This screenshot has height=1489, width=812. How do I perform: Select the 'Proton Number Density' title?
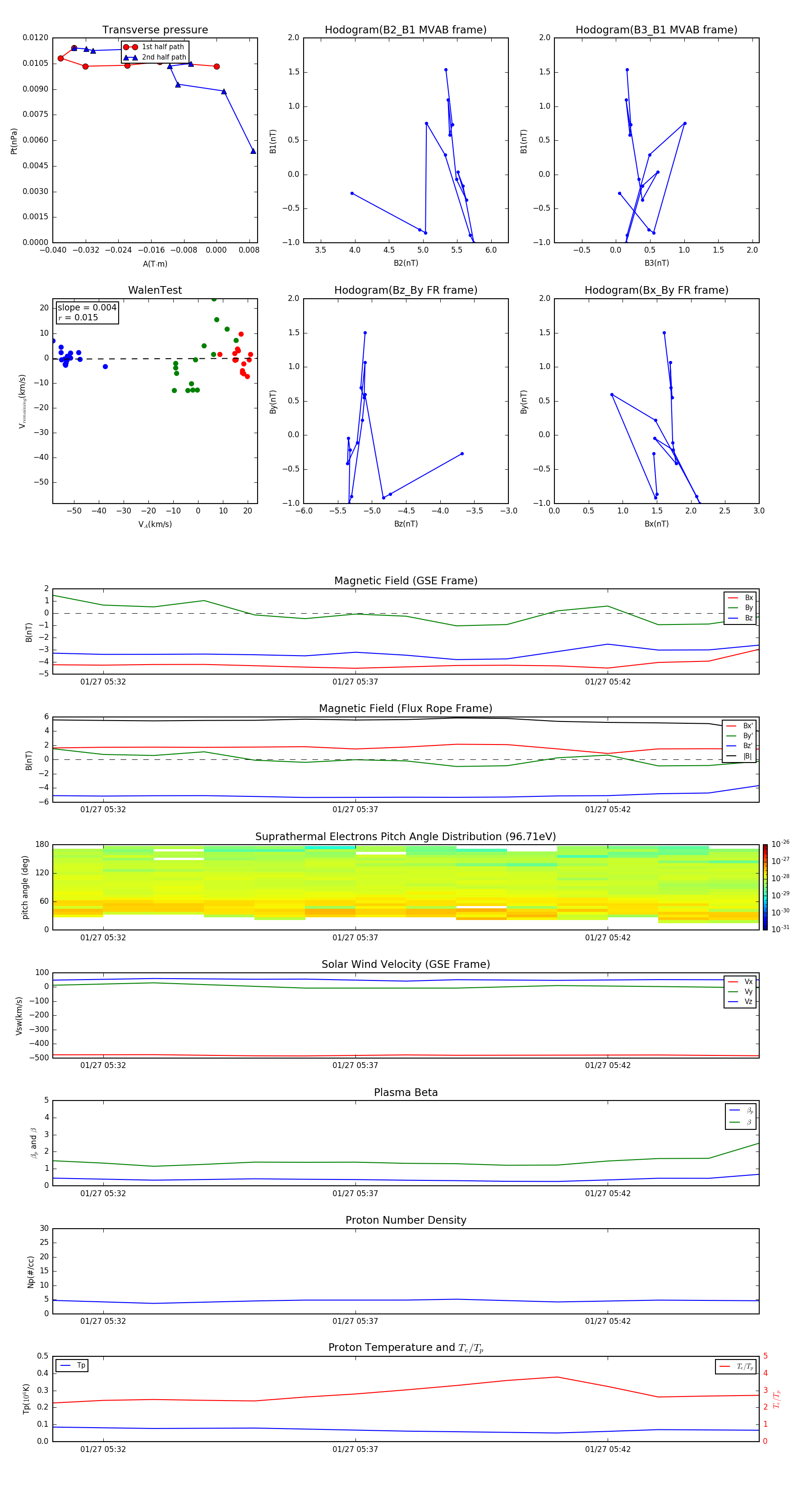point(406,1220)
